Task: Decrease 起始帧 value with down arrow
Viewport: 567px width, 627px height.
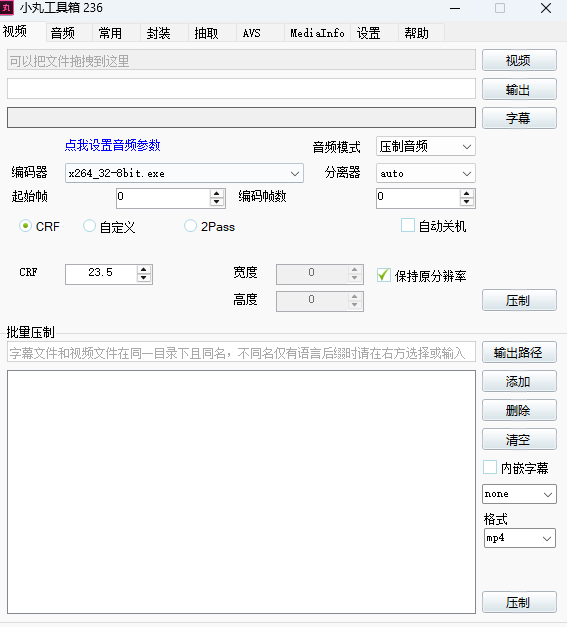Action: (x=216, y=202)
